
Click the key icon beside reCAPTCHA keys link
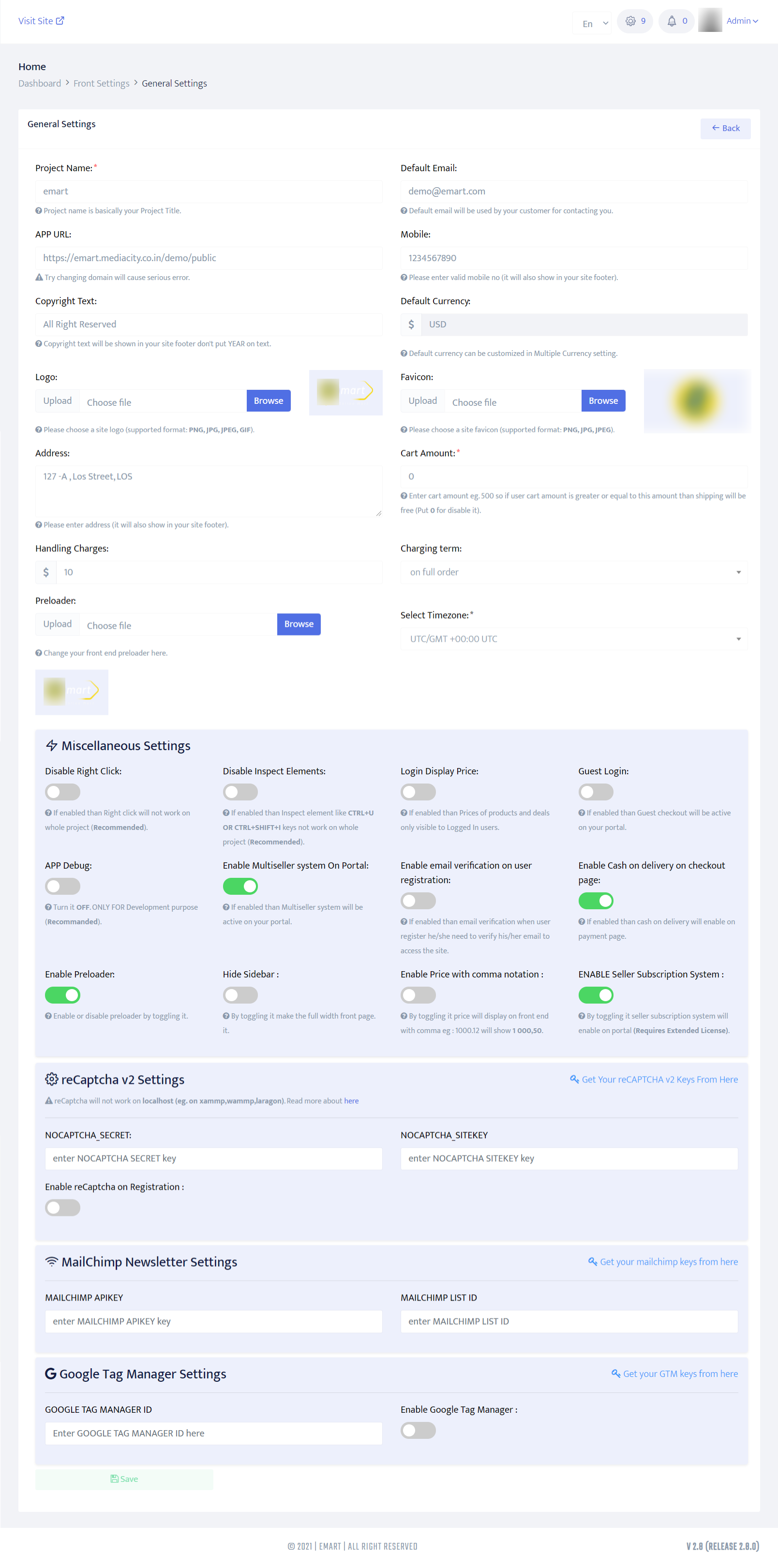pyautogui.click(x=574, y=1079)
